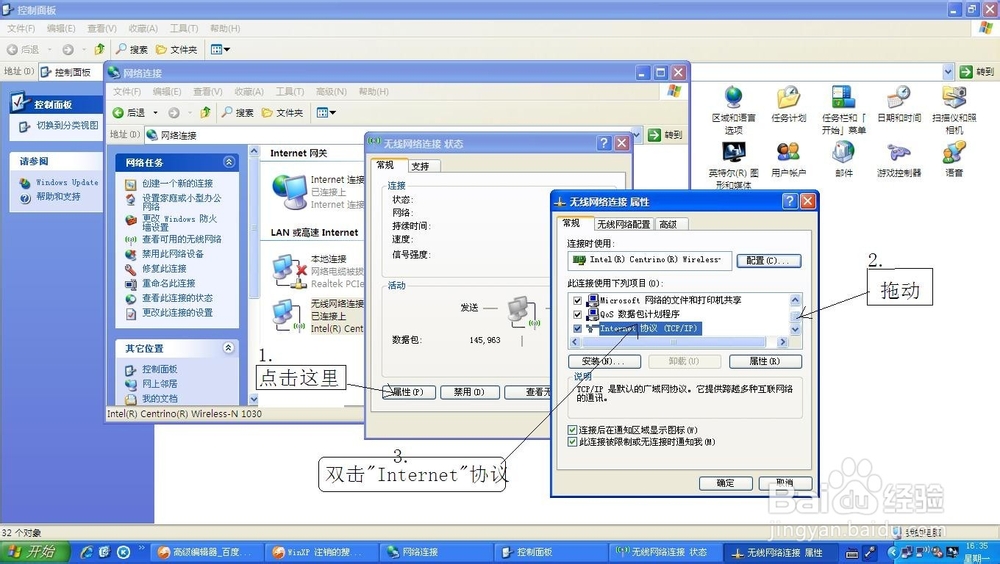Click the 搜索 icon in 网络连接 toolbar
1000x564 pixels.
pyautogui.click(x=237, y=113)
